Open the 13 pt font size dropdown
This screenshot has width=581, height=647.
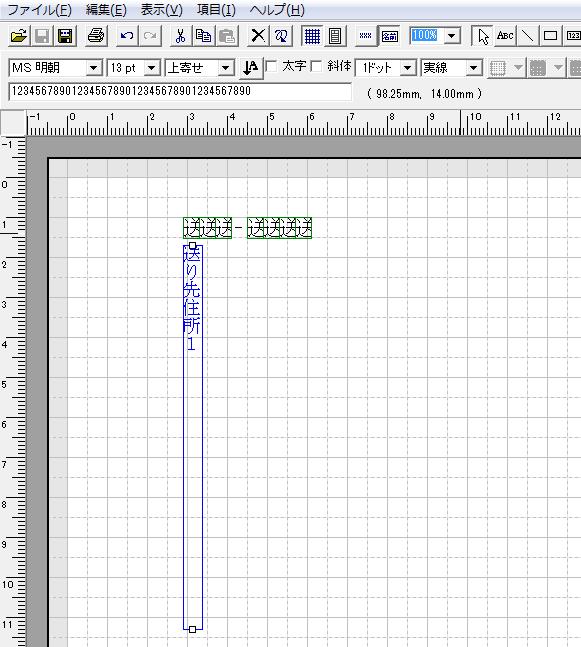click(x=151, y=68)
